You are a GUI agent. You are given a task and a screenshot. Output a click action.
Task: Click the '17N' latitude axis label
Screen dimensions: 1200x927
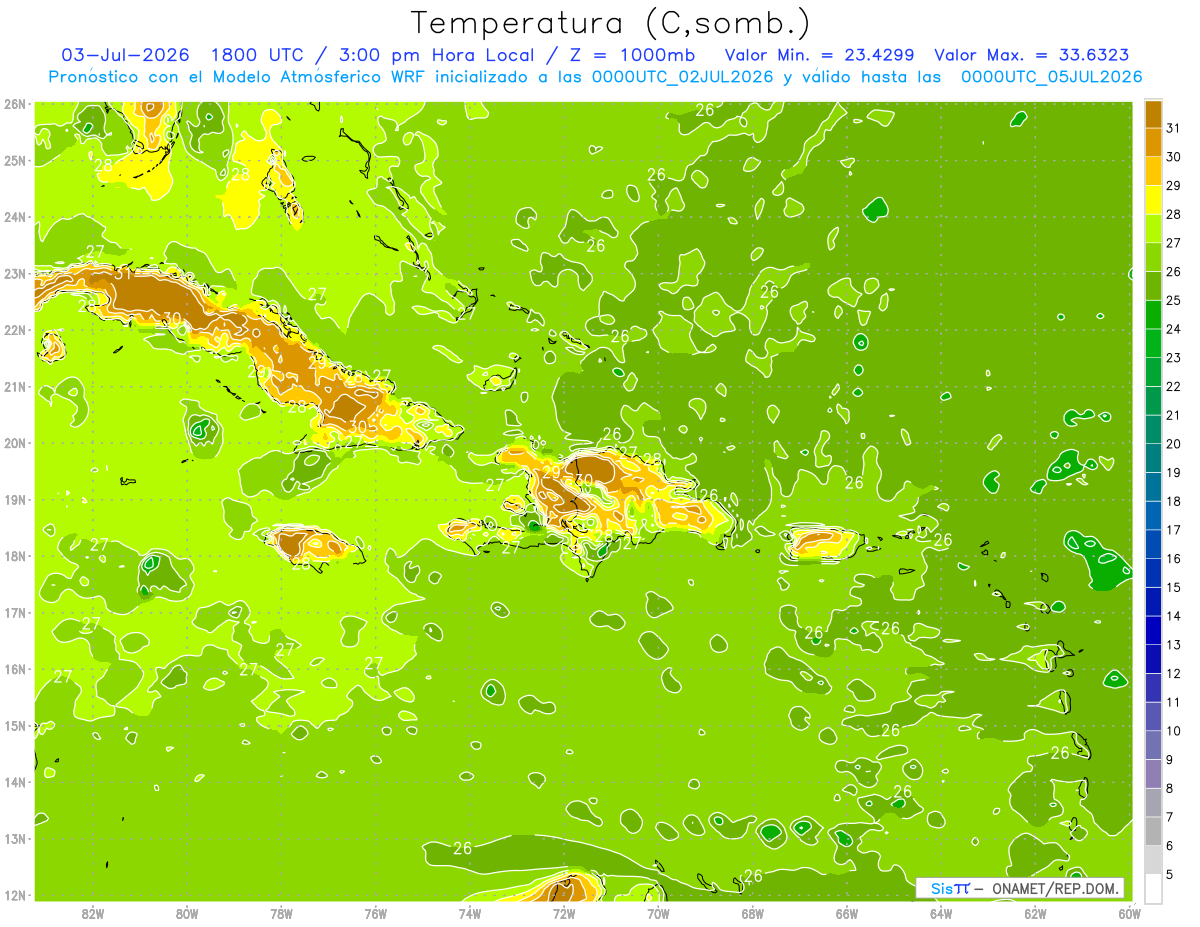click(x=14, y=613)
